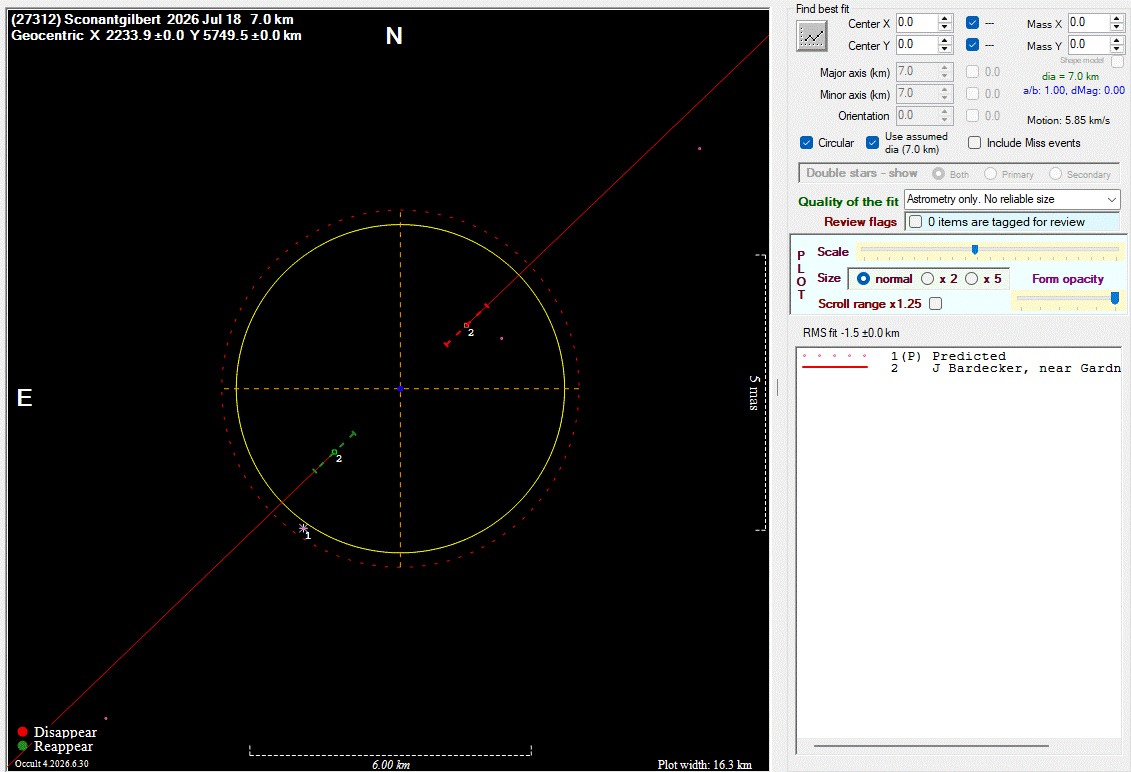Toggle the Shape model checkbox

tap(1117, 62)
